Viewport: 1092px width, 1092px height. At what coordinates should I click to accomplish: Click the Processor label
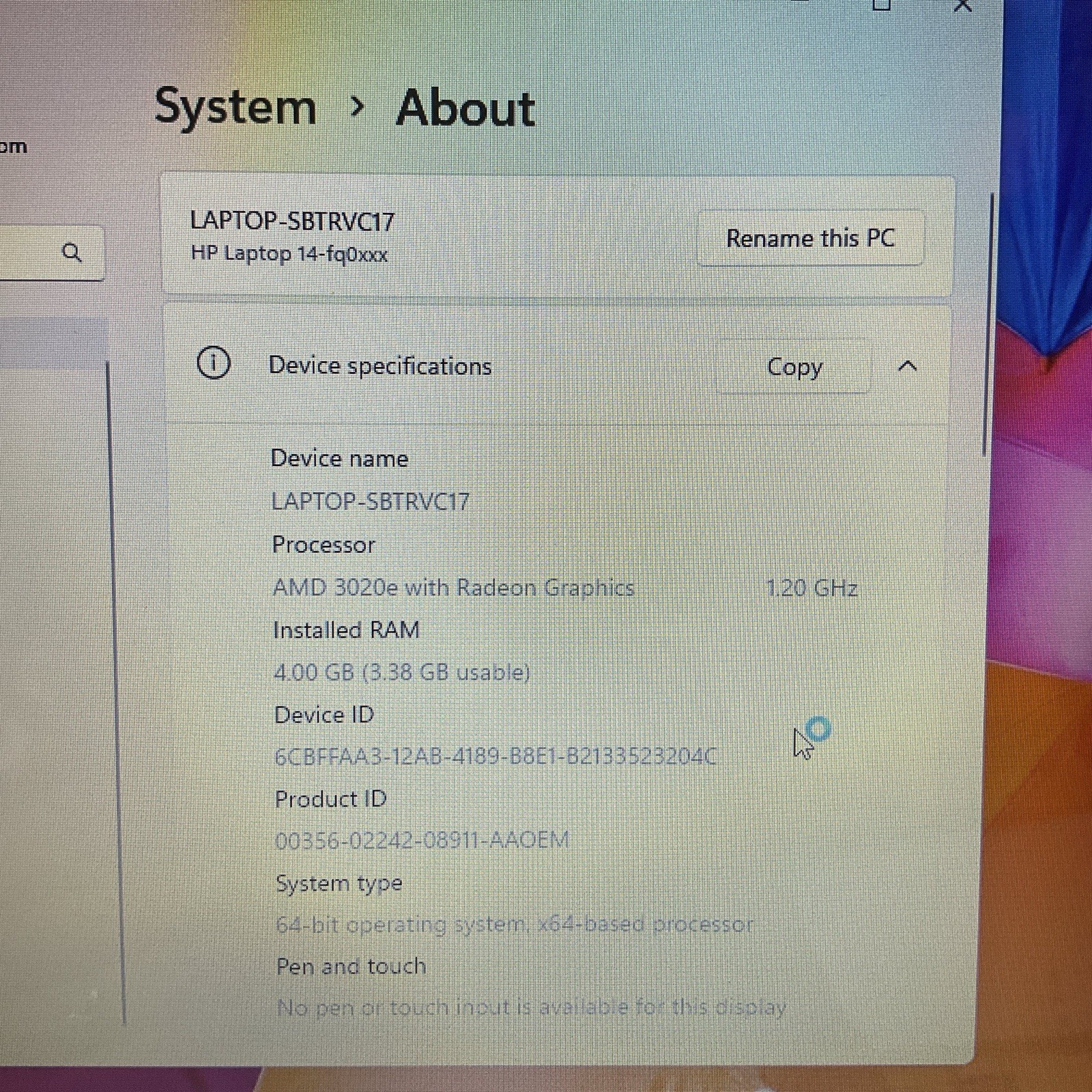[324, 545]
